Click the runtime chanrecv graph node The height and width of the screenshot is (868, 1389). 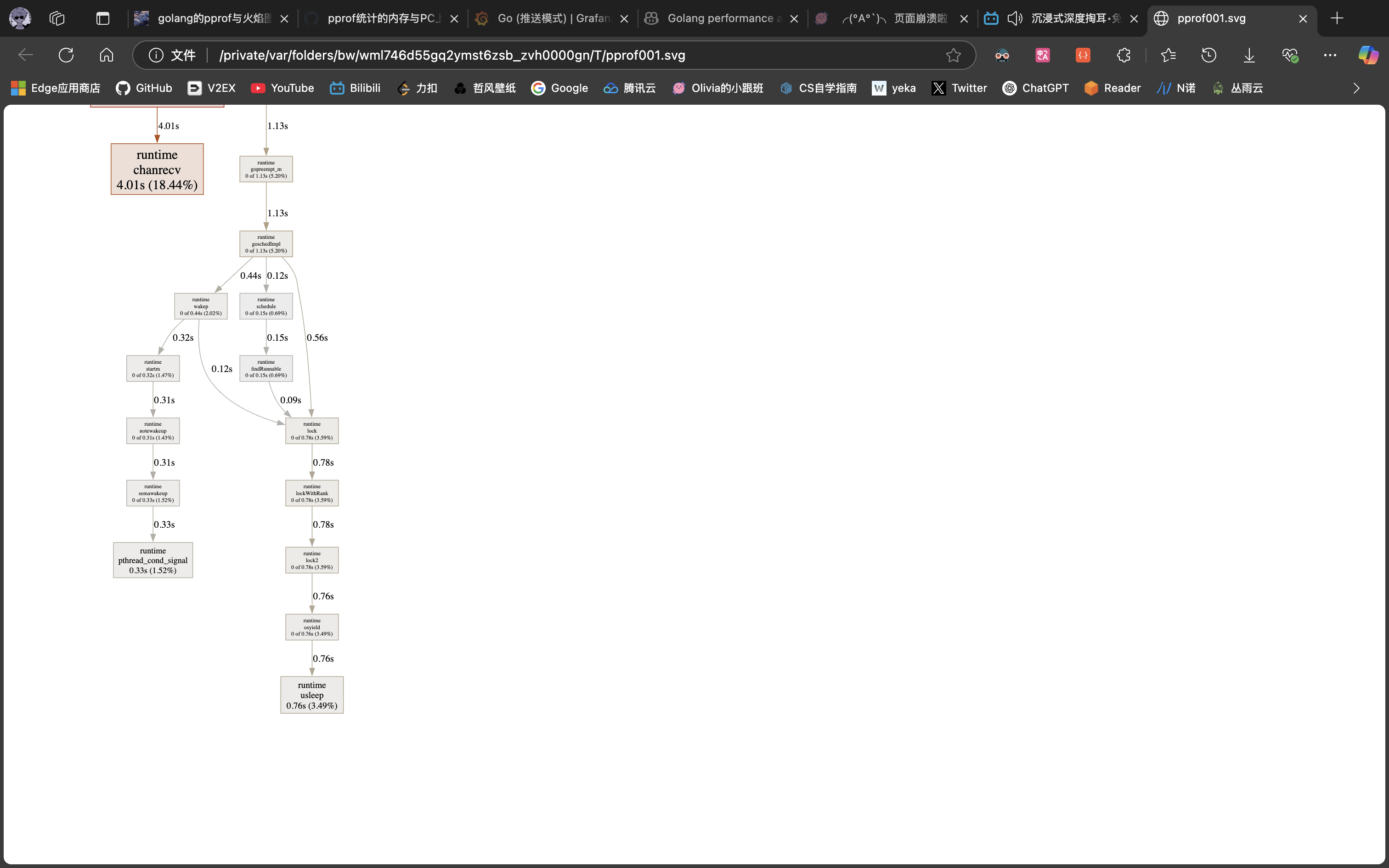pos(157,169)
